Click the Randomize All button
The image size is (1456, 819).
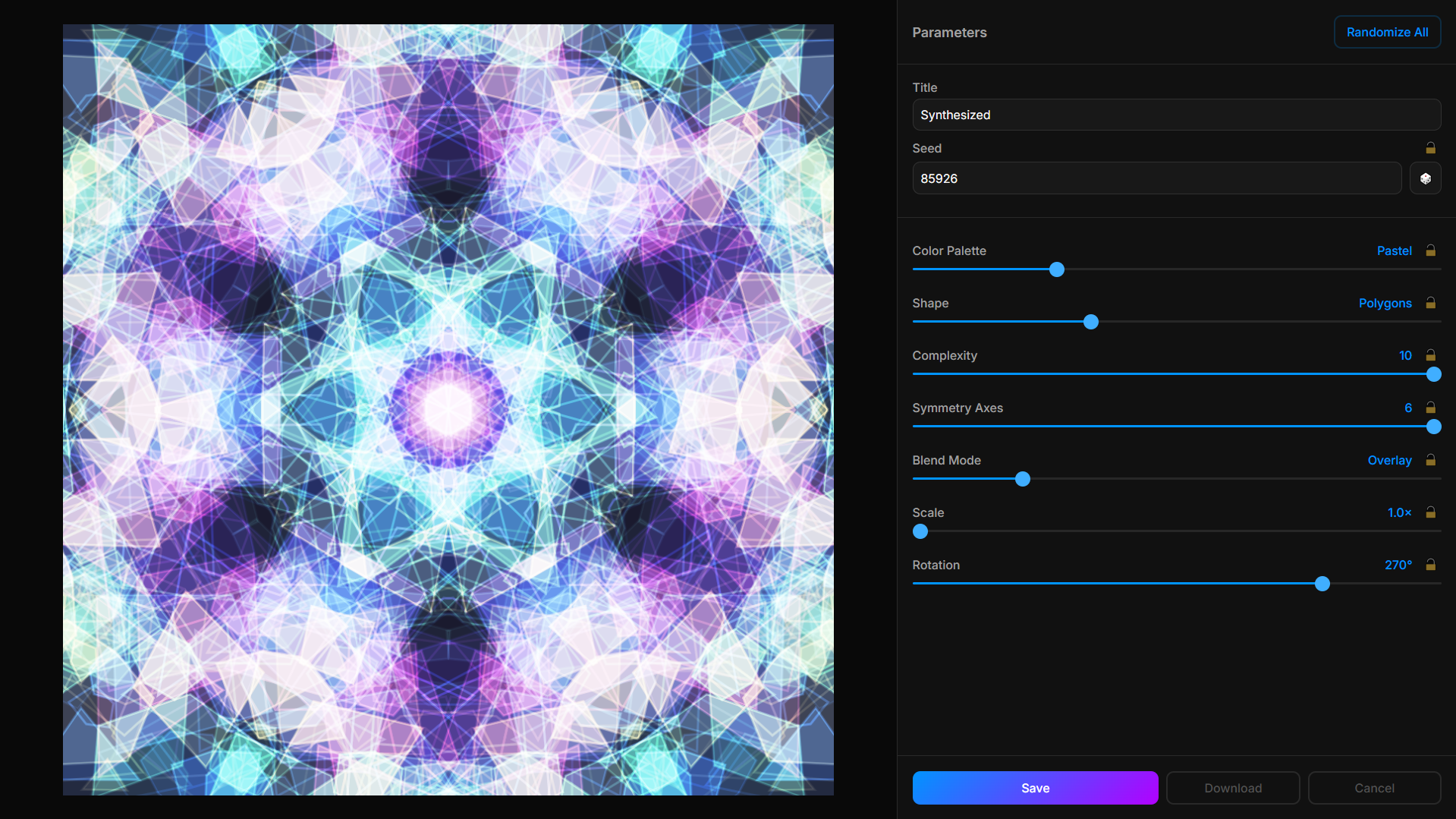[x=1387, y=32]
